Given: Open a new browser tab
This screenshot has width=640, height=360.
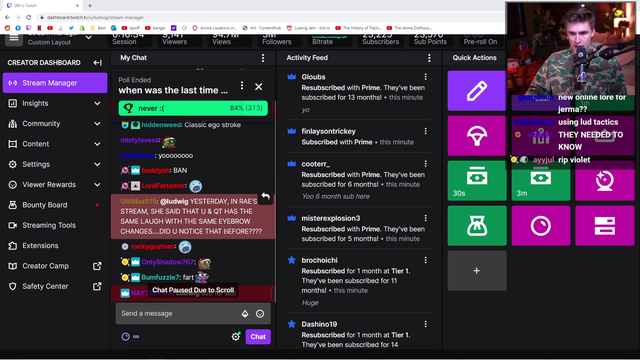Looking at the screenshot, I should (x=90, y=6).
